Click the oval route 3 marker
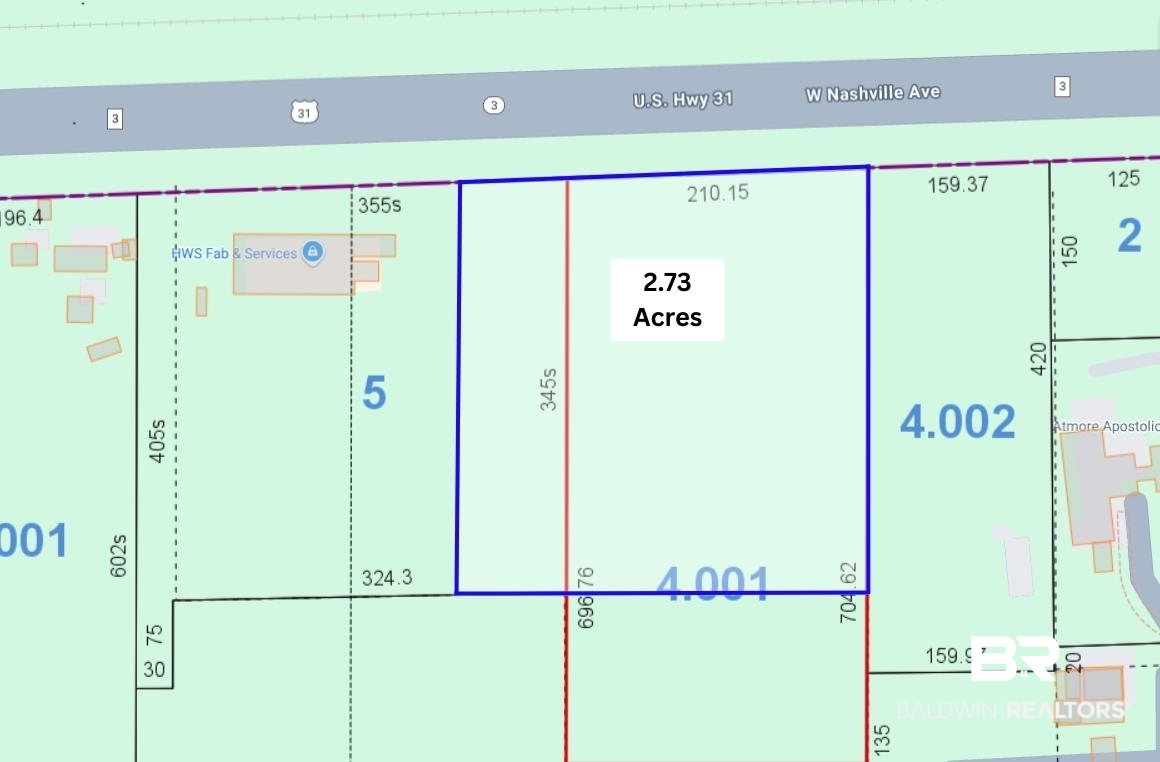Screen dimensions: 1160x762 [x=493, y=105]
